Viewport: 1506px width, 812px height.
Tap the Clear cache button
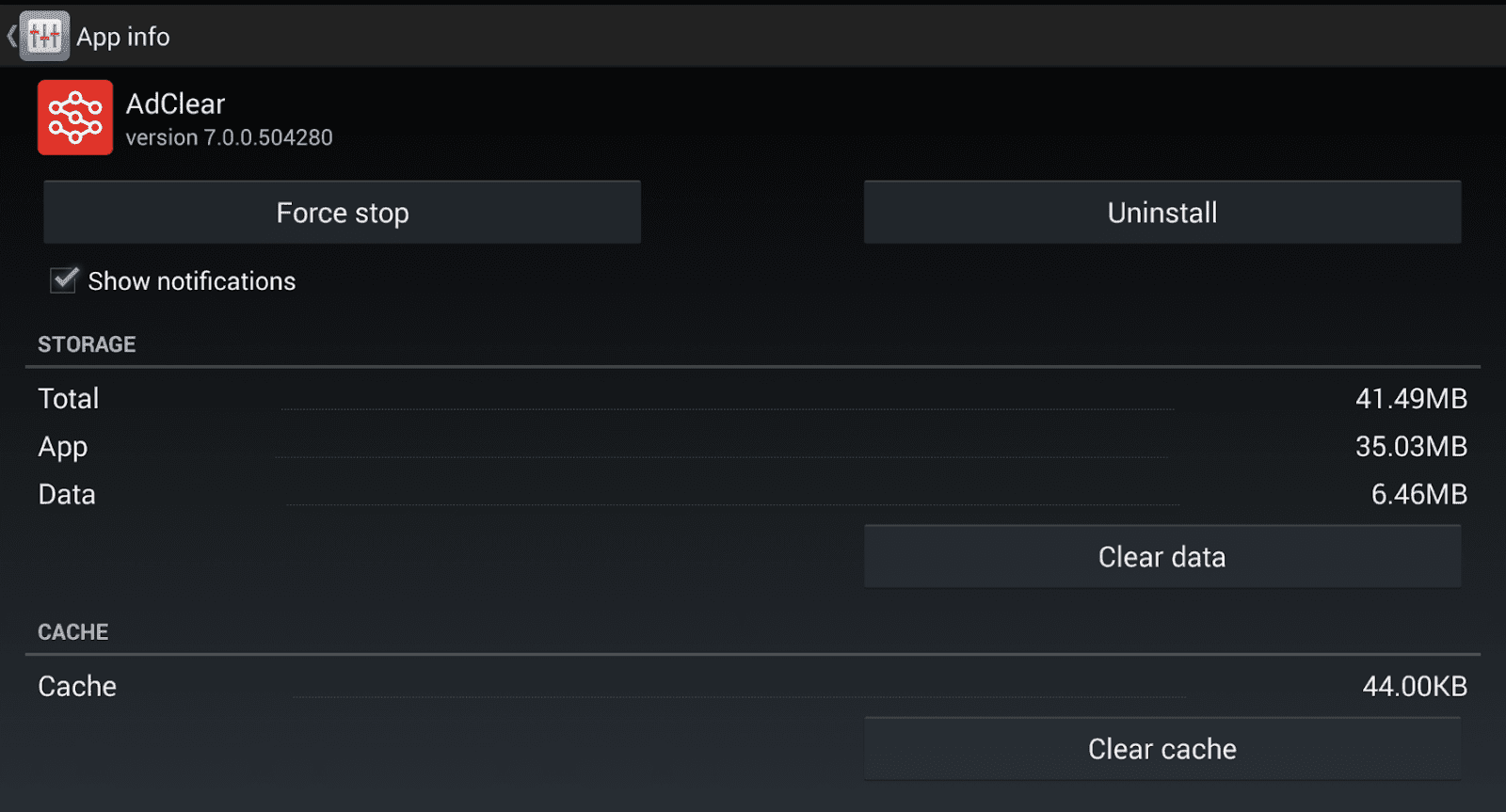(x=1162, y=749)
